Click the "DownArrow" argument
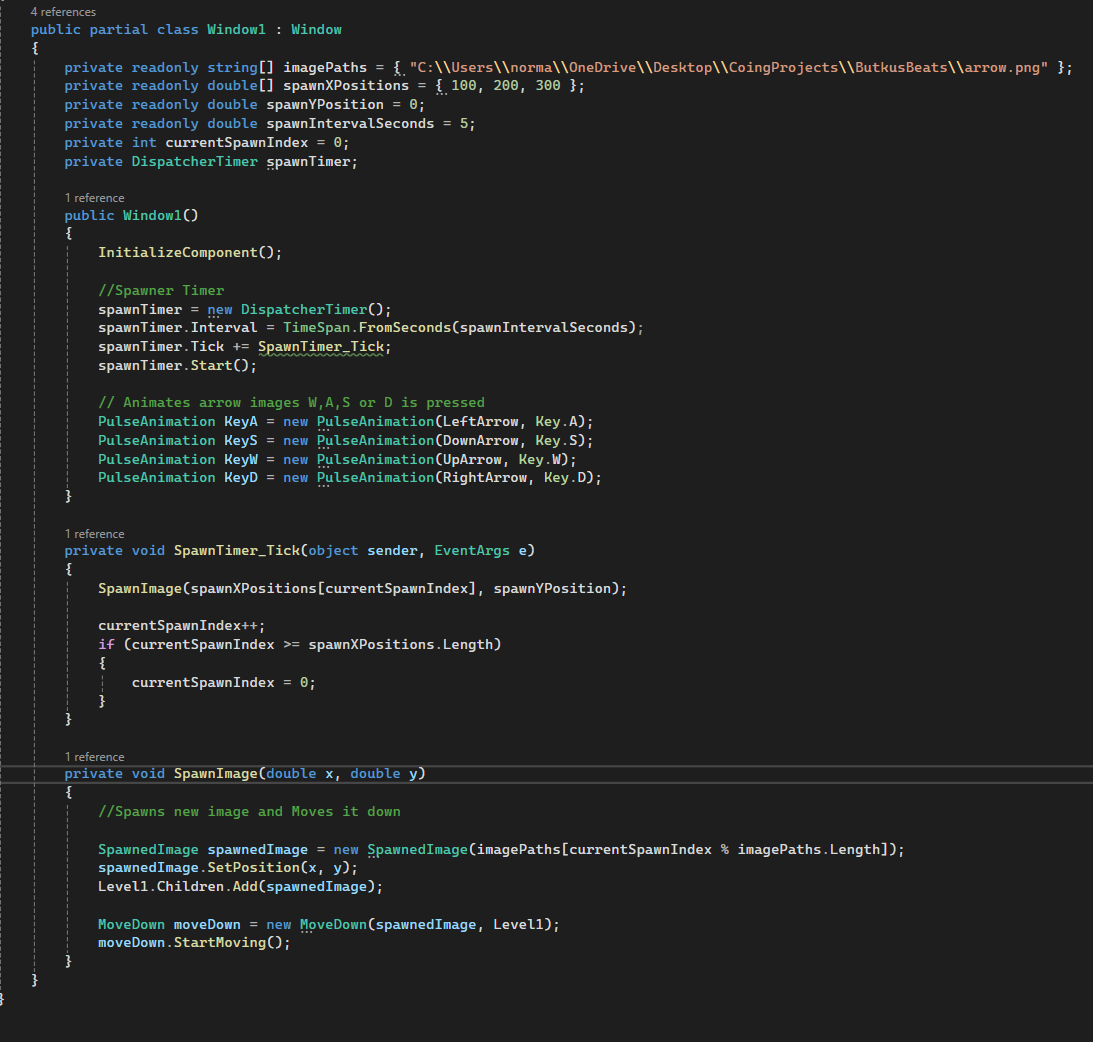Screen dimensions: 1093x1042 [480, 441]
